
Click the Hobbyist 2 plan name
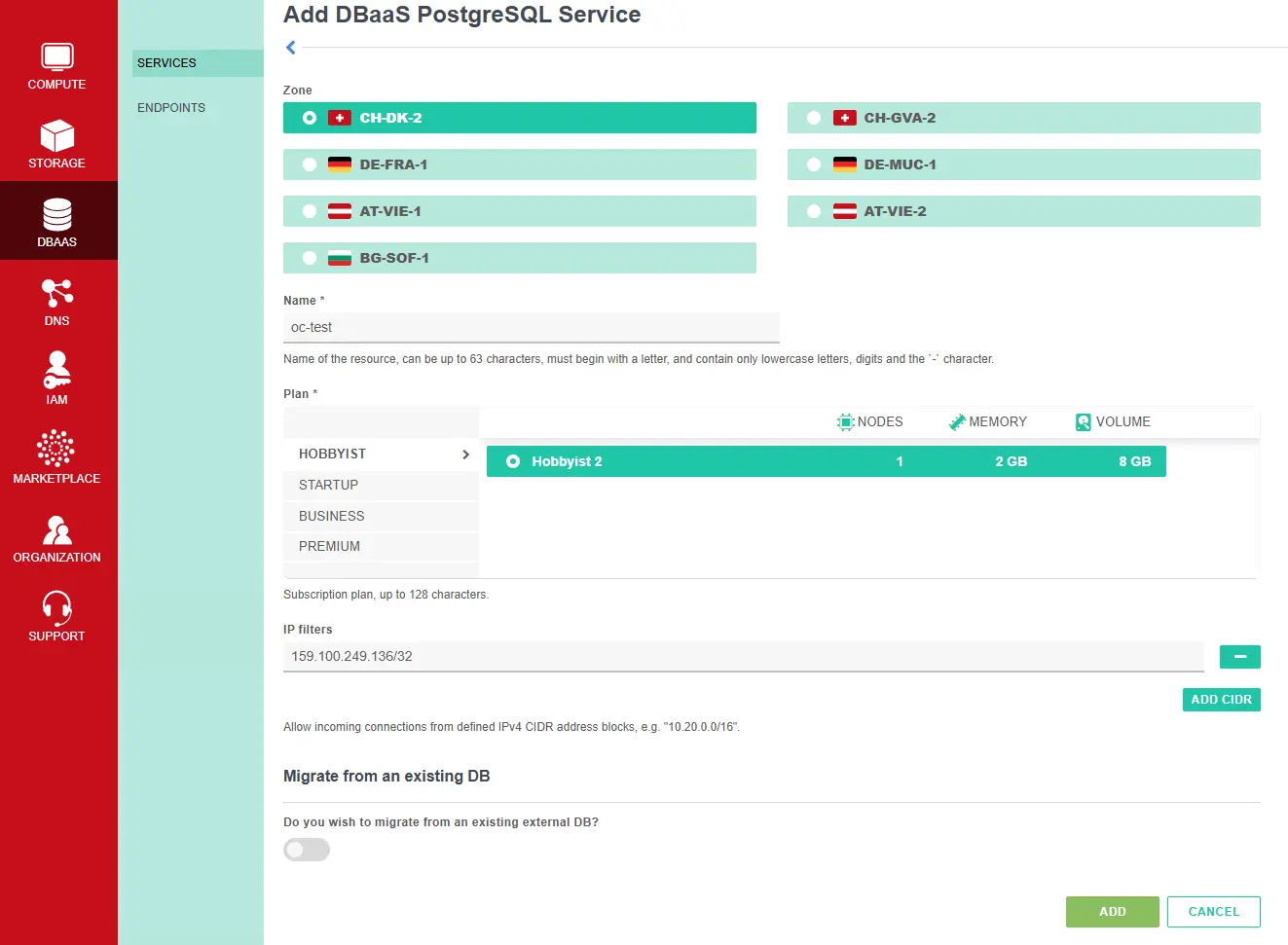coord(567,461)
